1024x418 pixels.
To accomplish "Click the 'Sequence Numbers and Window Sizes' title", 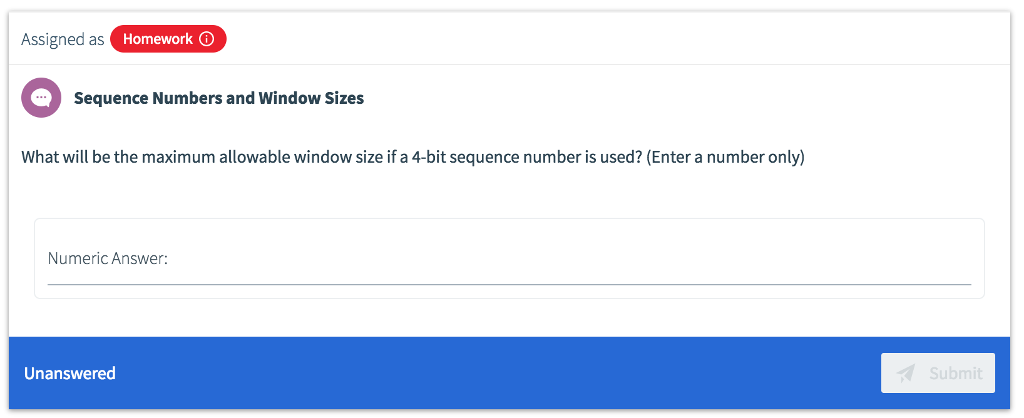I will point(219,98).
